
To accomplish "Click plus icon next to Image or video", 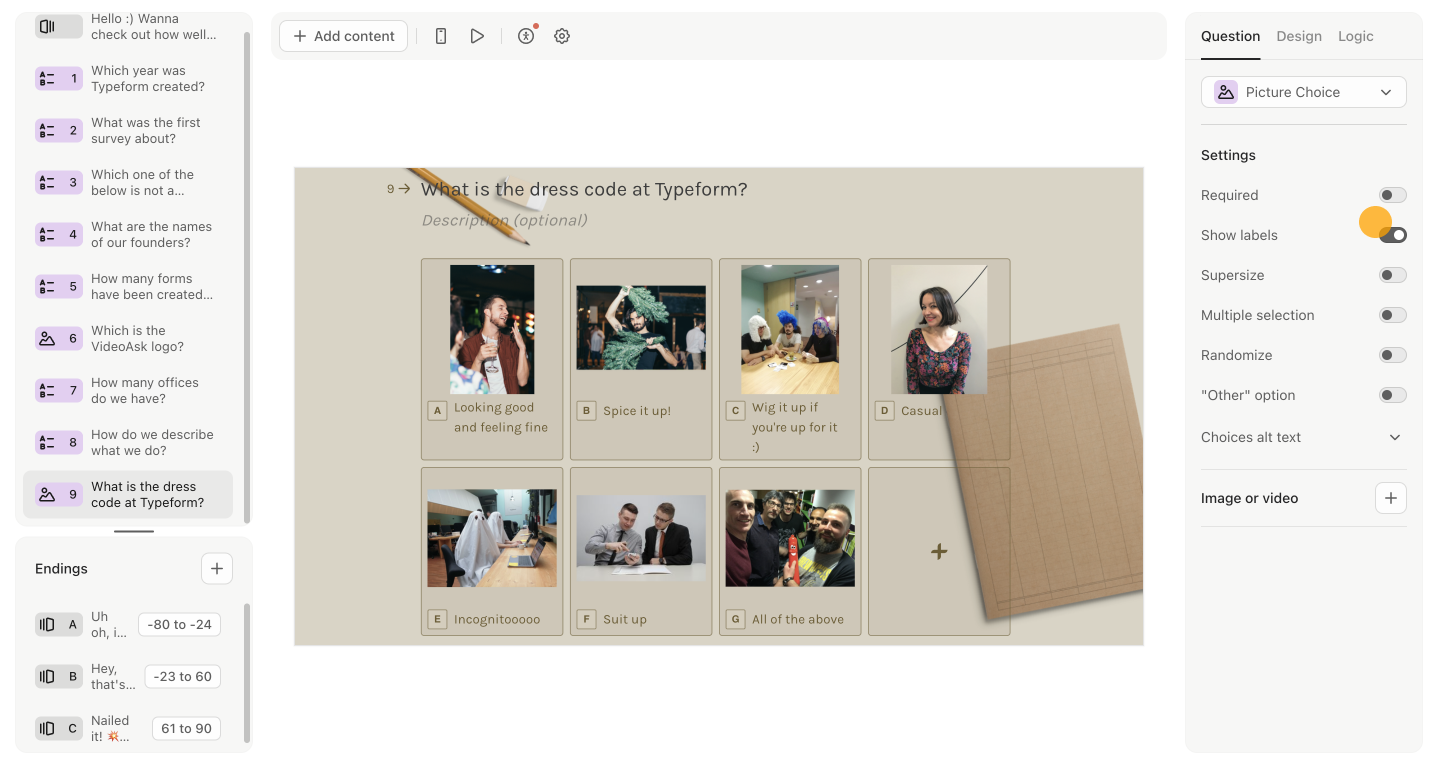I will [1391, 498].
